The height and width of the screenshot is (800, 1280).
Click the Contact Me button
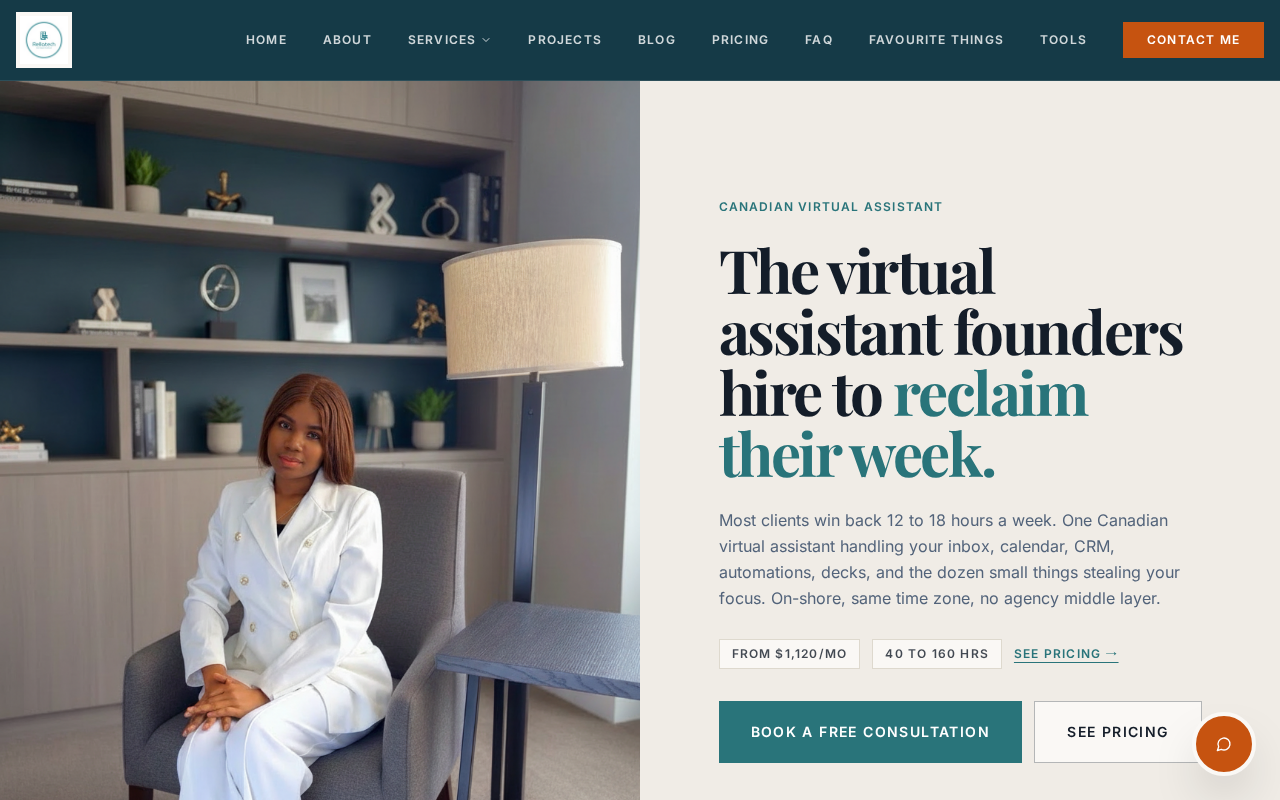tap(1193, 40)
